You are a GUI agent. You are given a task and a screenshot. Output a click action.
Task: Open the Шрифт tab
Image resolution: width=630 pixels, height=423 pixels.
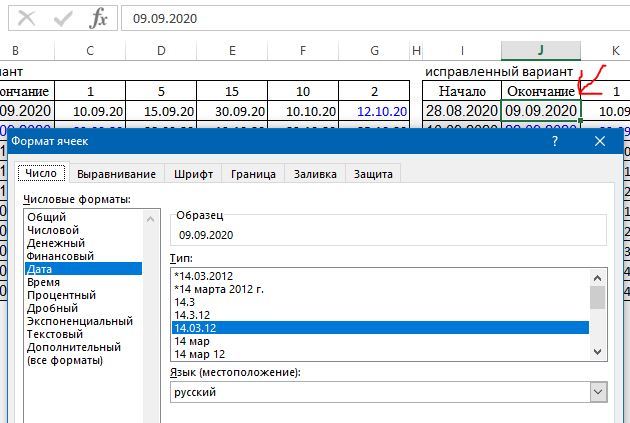[193, 174]
